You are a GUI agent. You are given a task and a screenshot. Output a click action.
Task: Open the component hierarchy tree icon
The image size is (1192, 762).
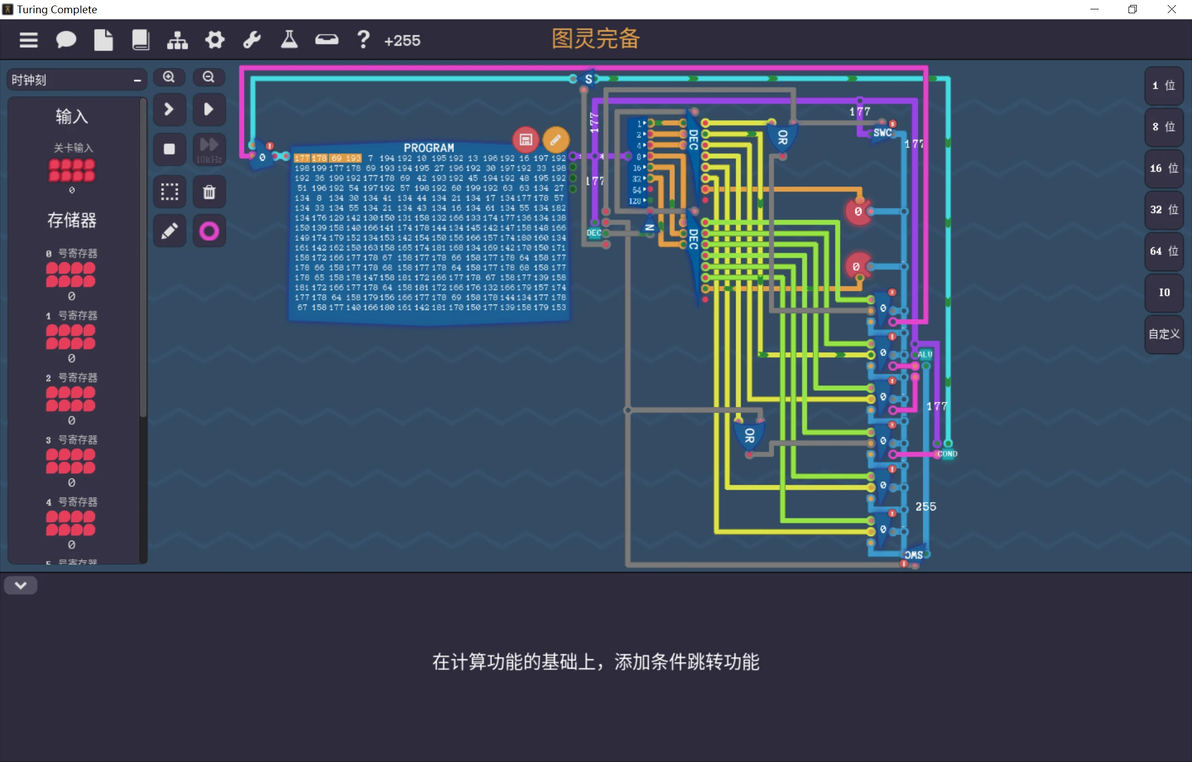177,40
